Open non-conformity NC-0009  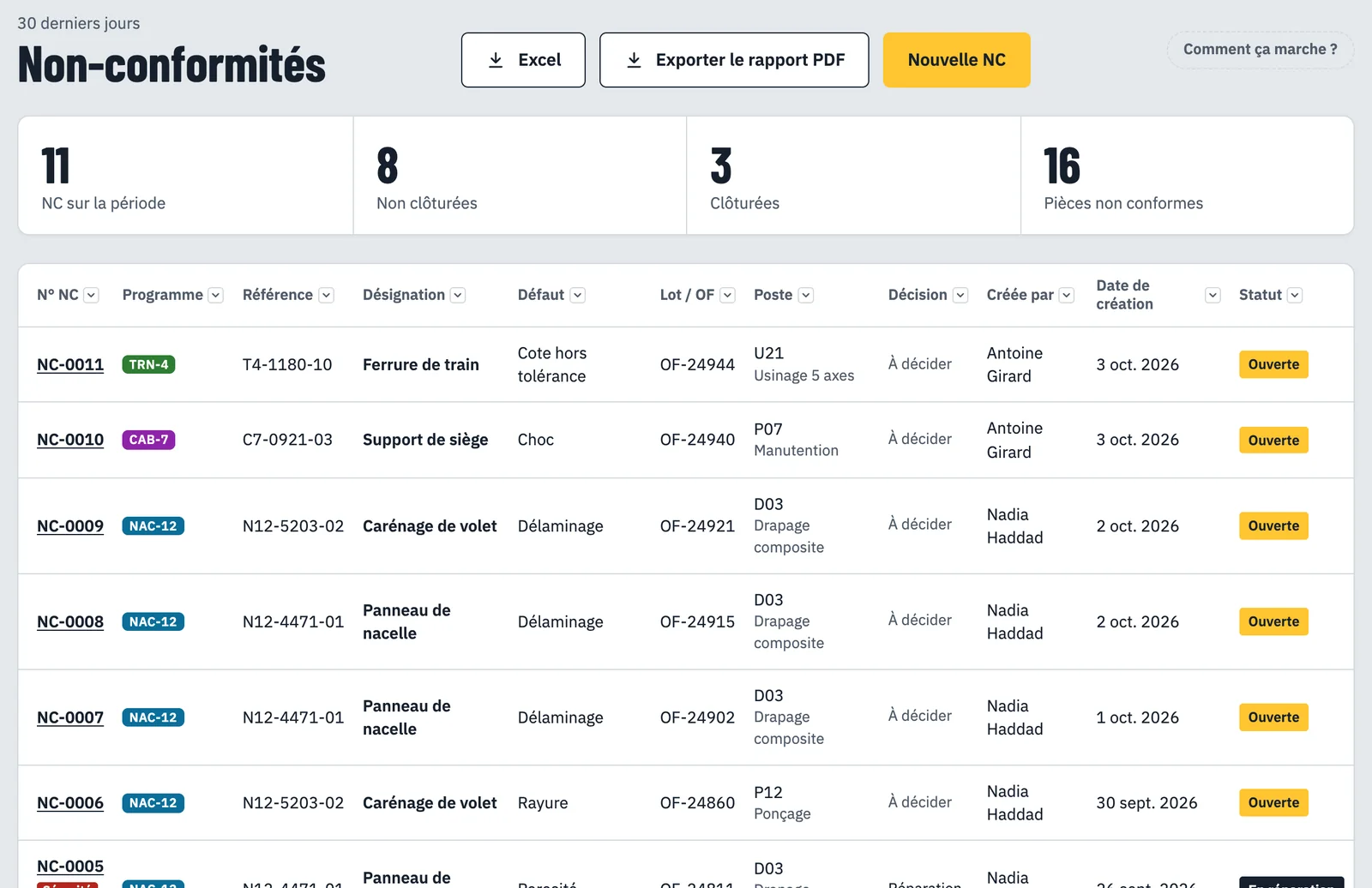[70, 526]
